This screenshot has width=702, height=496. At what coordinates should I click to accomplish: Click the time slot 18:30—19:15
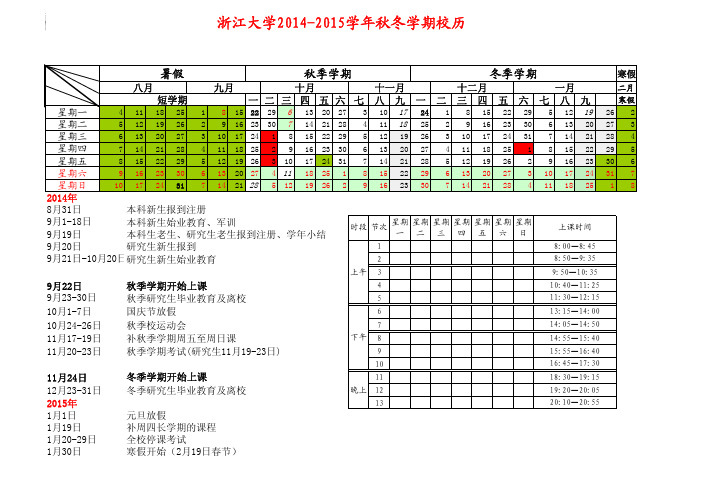pos(575,377)
